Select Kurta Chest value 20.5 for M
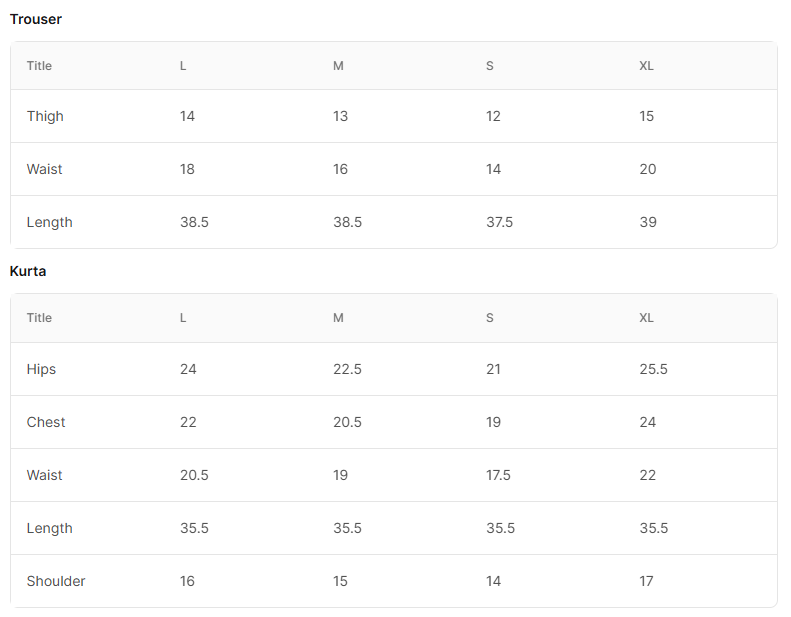Screen dimensions: 791x617 (x=347, y=422)
